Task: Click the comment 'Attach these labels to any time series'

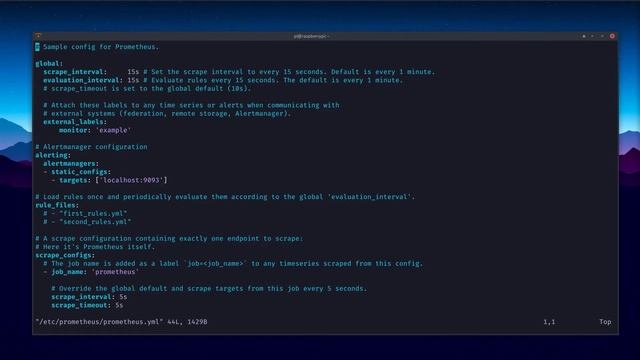Action: 191,105
